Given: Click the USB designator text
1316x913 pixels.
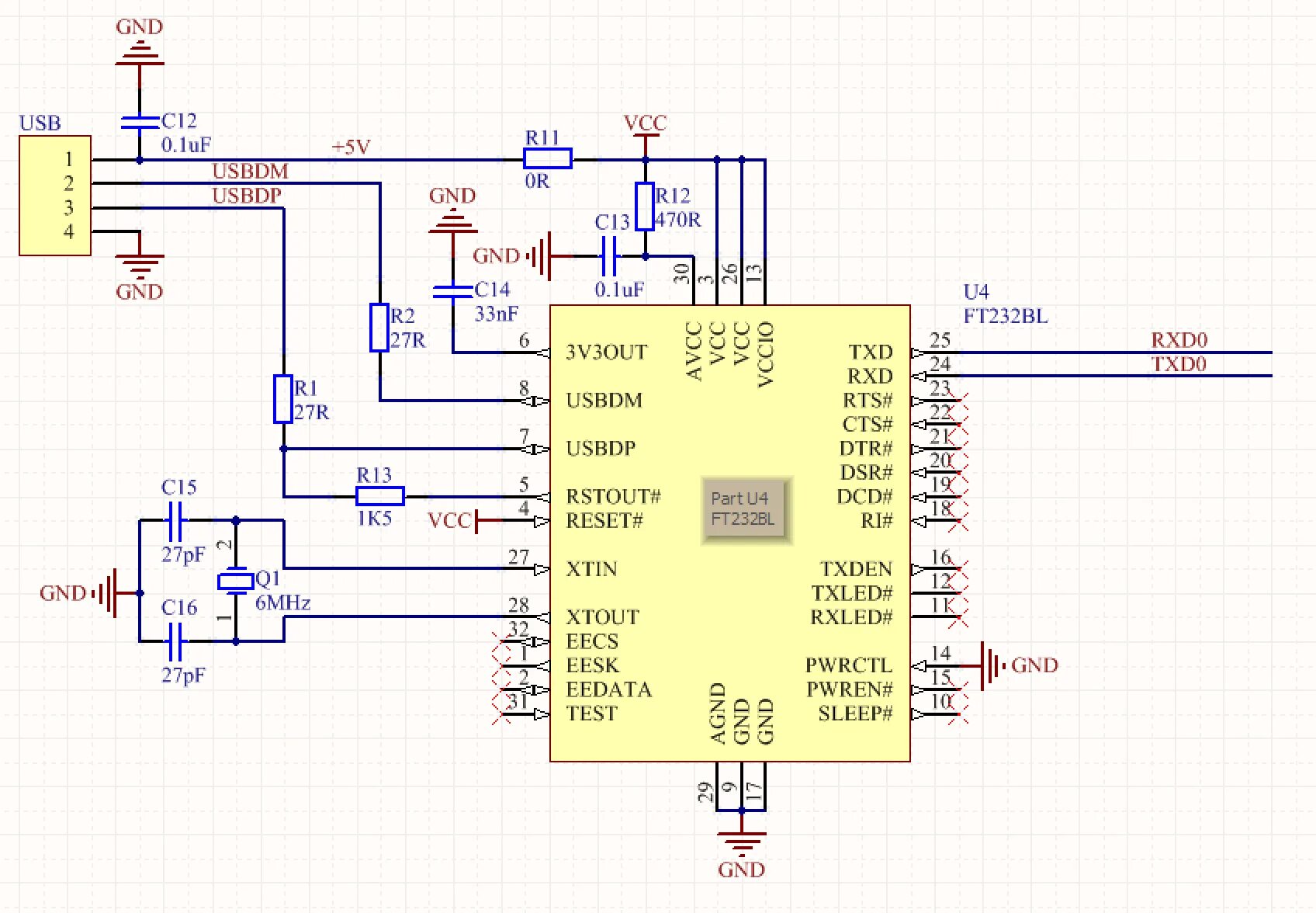Looking at the screenshot, I should pyautogui.click(x=40, y=123).
